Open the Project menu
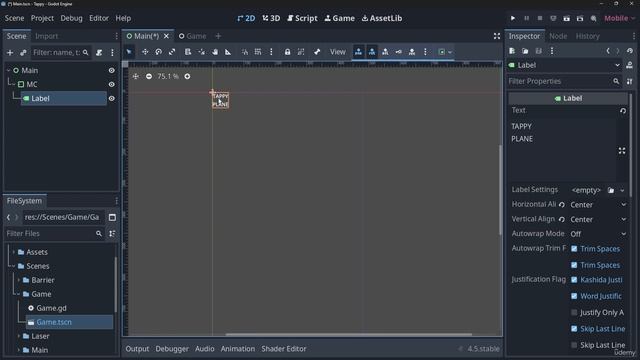 tap(42, 18)
